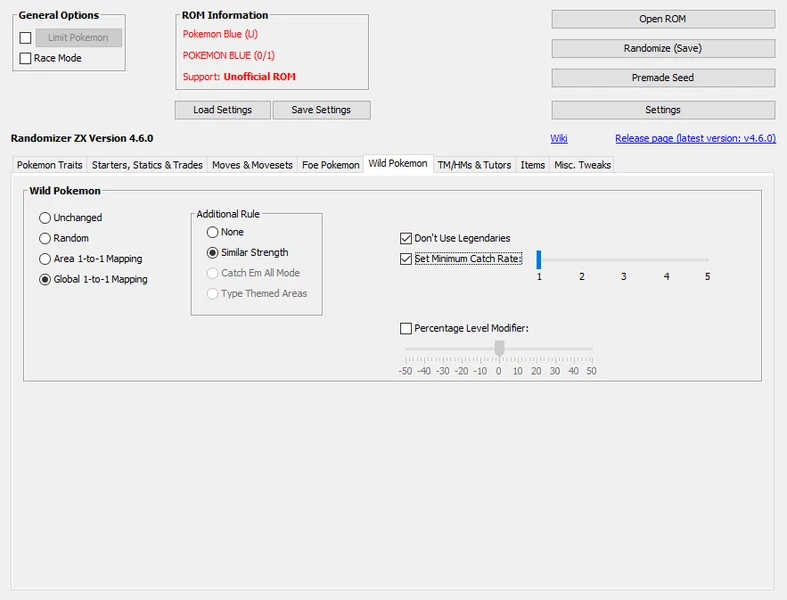This screenshot has width=787, height=600.
Task: Select the Wild Pokemon tab
Action: [x=398, y=164]
